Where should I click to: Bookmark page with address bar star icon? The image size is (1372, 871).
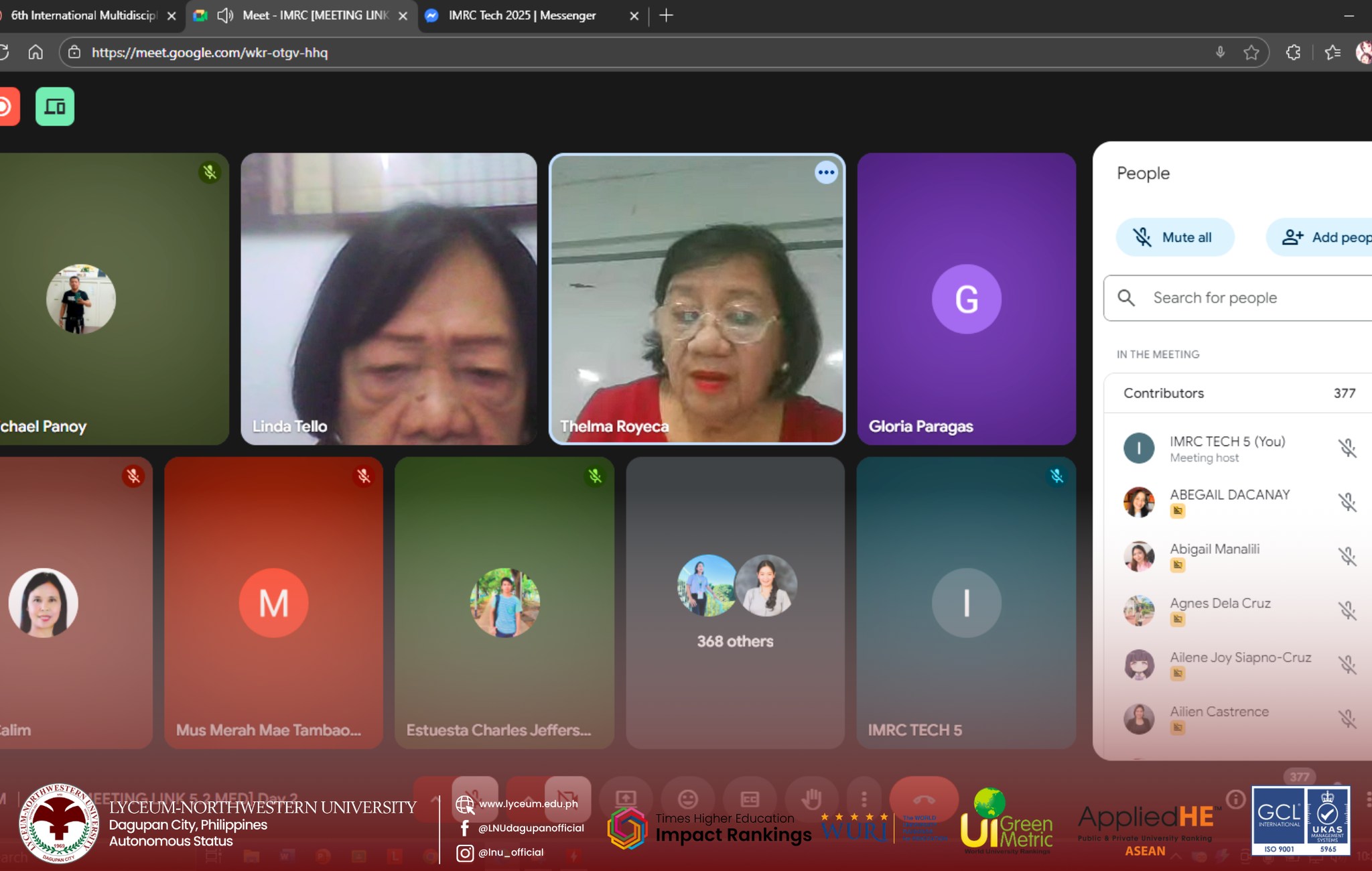[x=1251, y=52]
